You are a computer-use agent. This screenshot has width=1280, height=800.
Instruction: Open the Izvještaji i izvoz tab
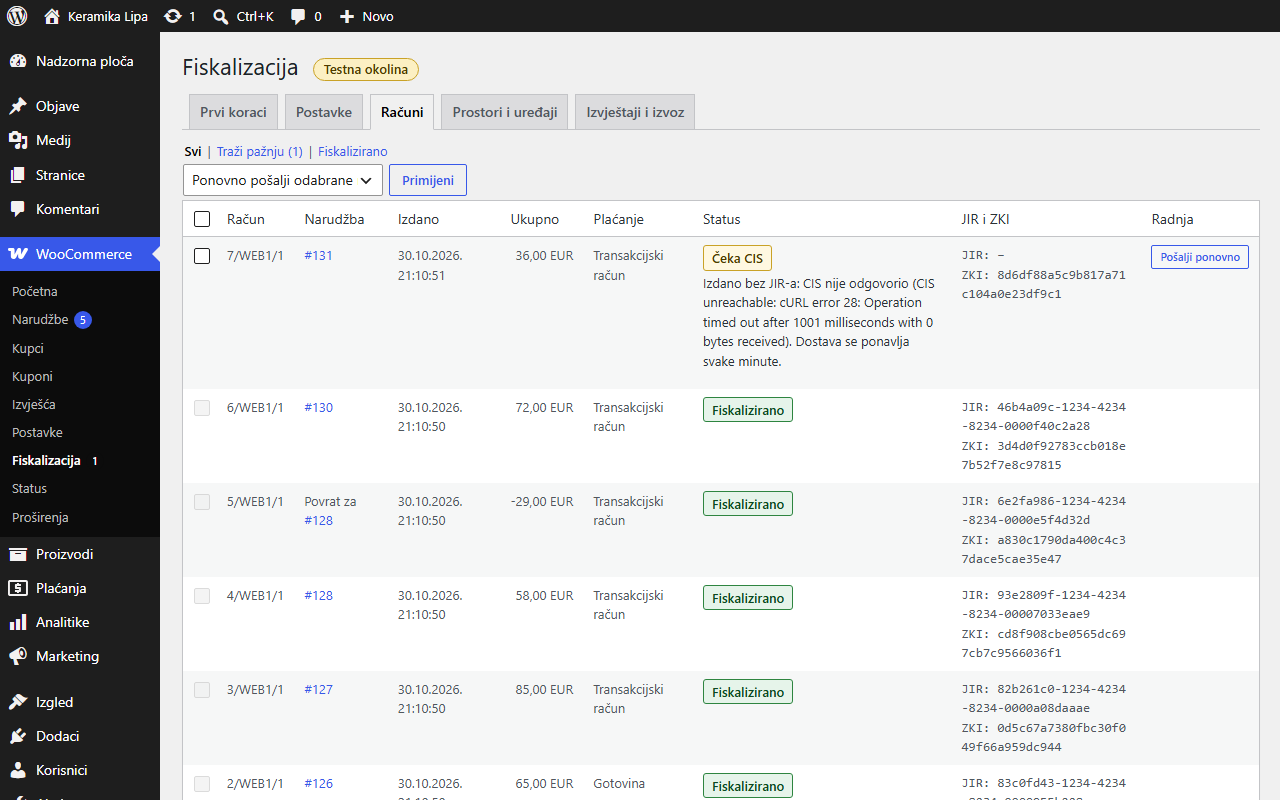pyautogui.click(x=635, y=112)
